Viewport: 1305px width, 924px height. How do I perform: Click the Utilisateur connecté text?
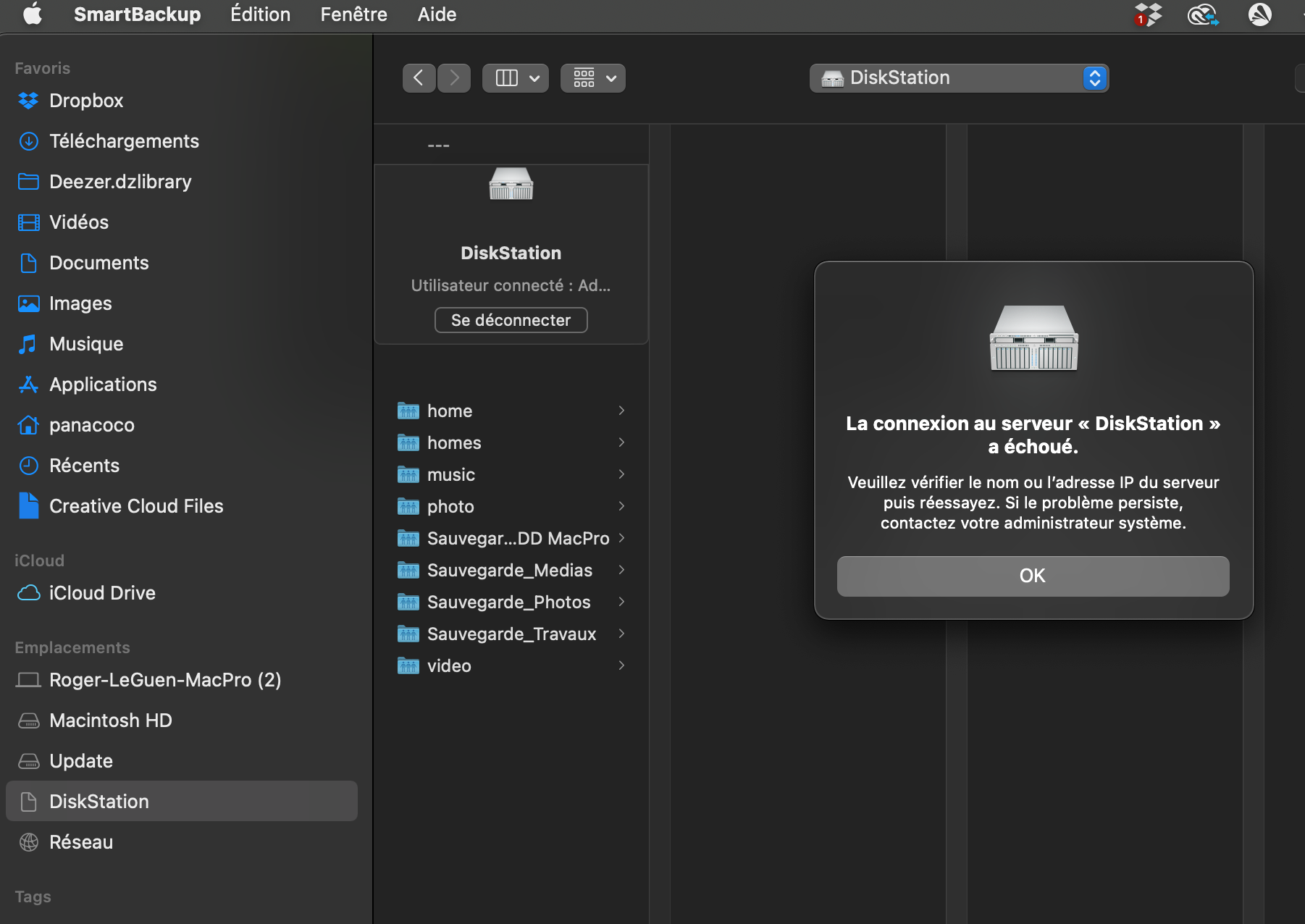511,285
